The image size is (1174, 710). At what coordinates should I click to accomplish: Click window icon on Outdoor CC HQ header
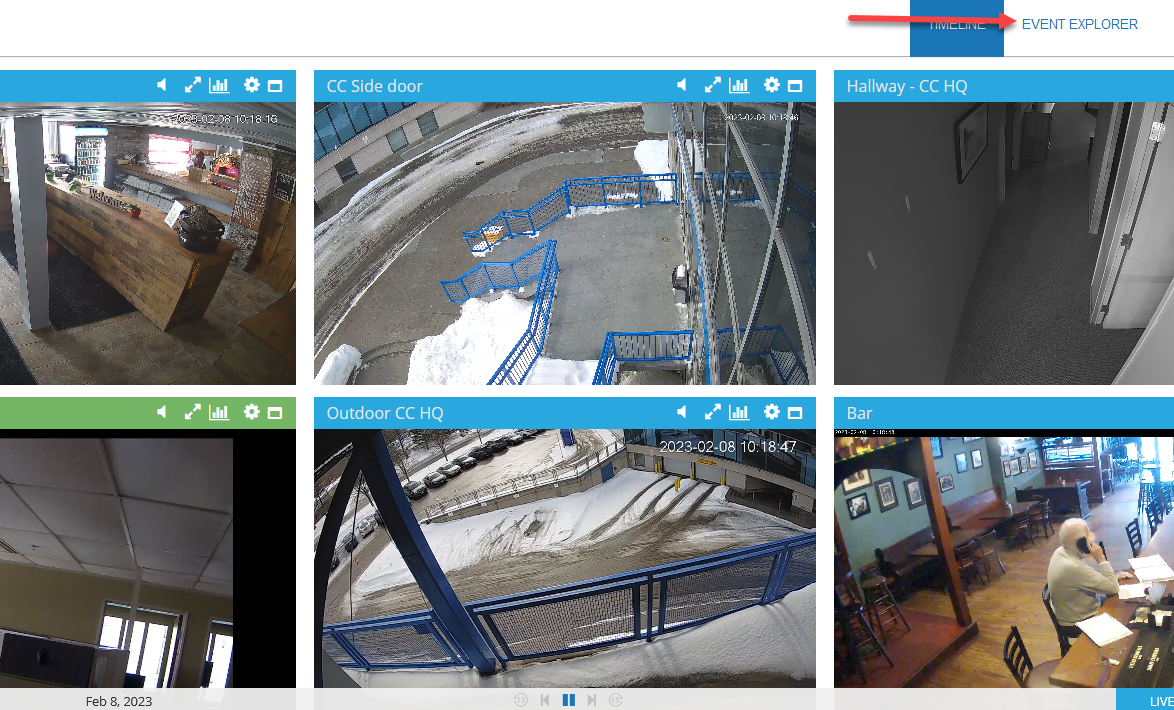coord(795,412)
